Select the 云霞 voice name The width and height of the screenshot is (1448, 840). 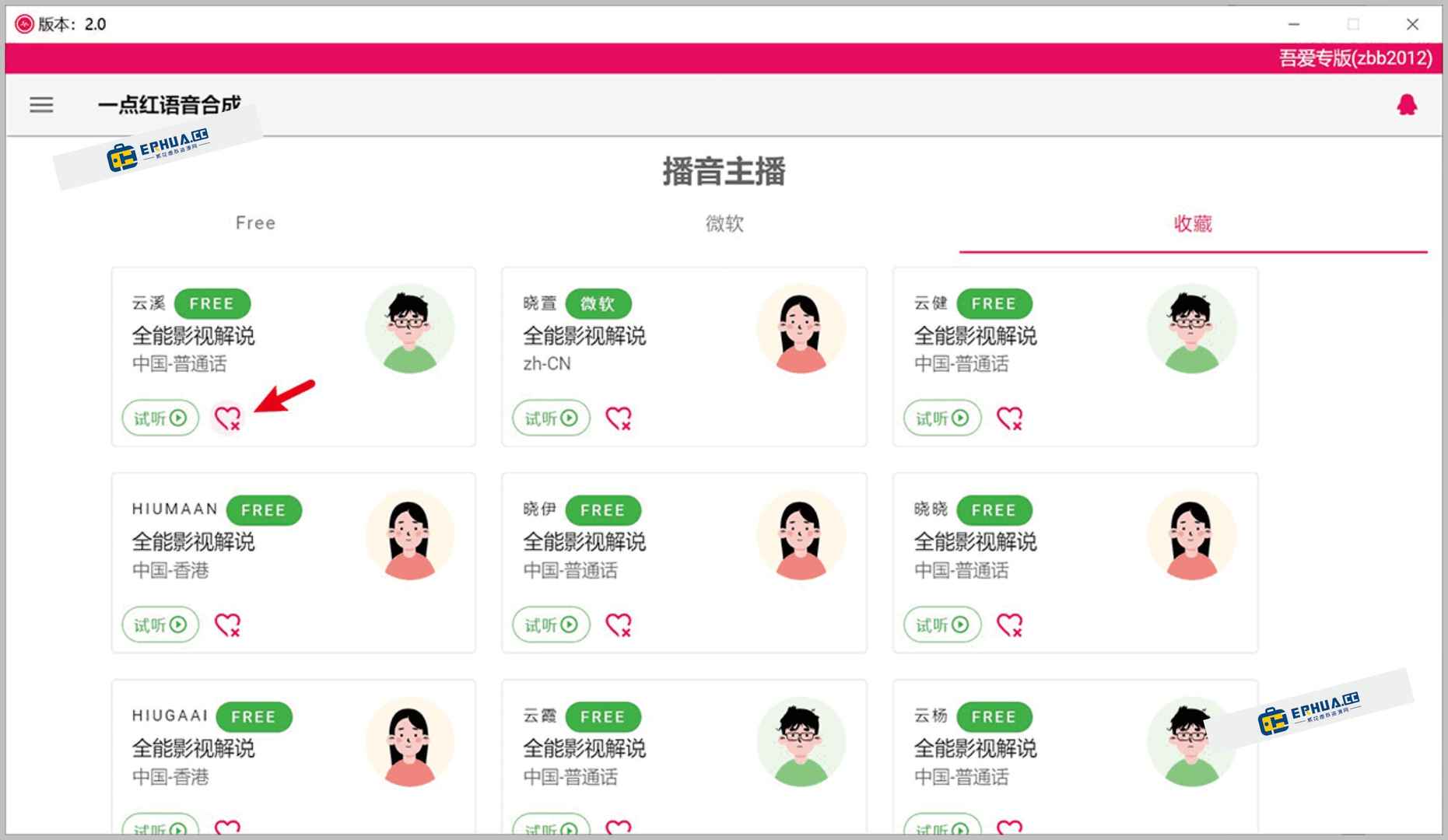[x=539, y=716]
